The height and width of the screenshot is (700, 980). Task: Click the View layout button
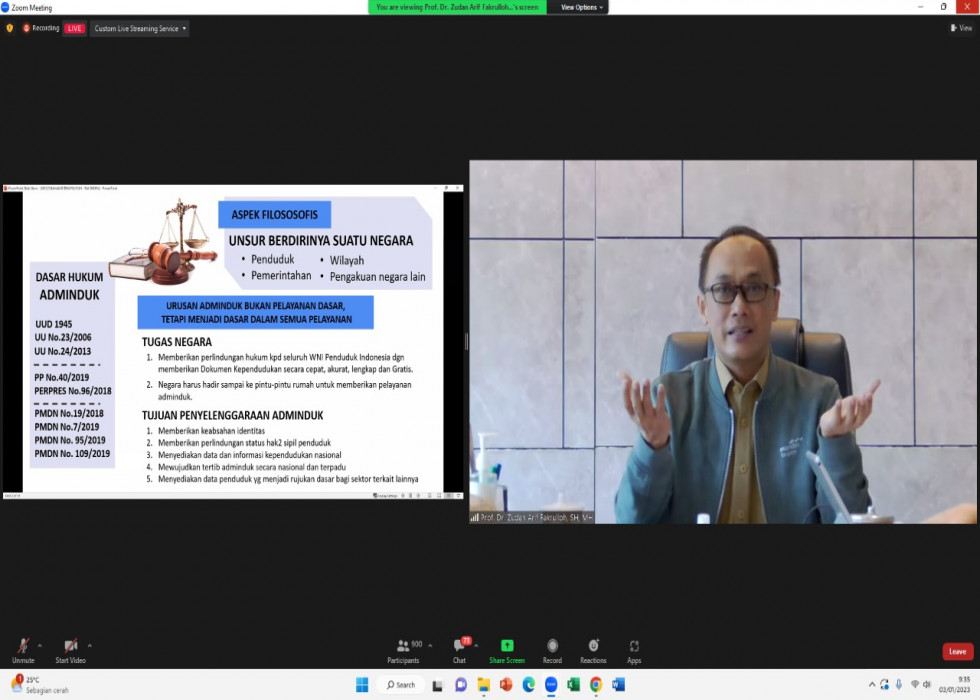[x=961, y=28]
